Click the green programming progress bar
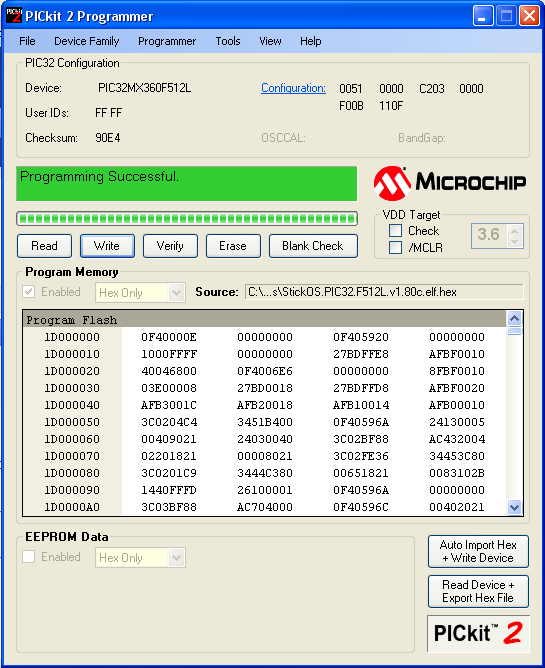545x668 pixels. (x=187, y=219)
